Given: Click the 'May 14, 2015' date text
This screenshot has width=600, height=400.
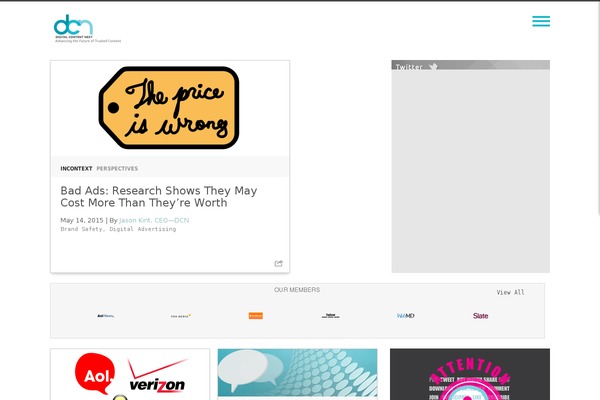Looking at the screenshot, I should (x=82, y=220).
